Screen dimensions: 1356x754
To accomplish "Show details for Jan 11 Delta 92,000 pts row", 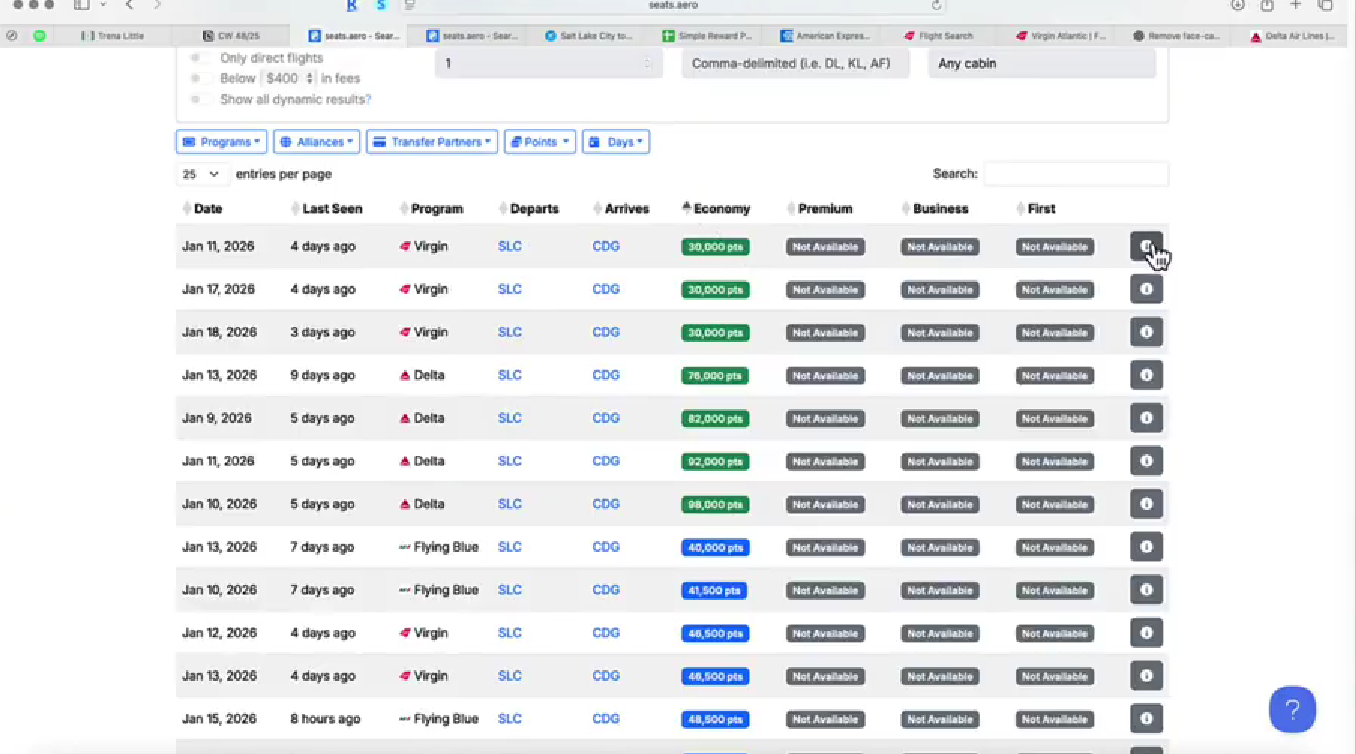I will click(x=1146, y=461).
